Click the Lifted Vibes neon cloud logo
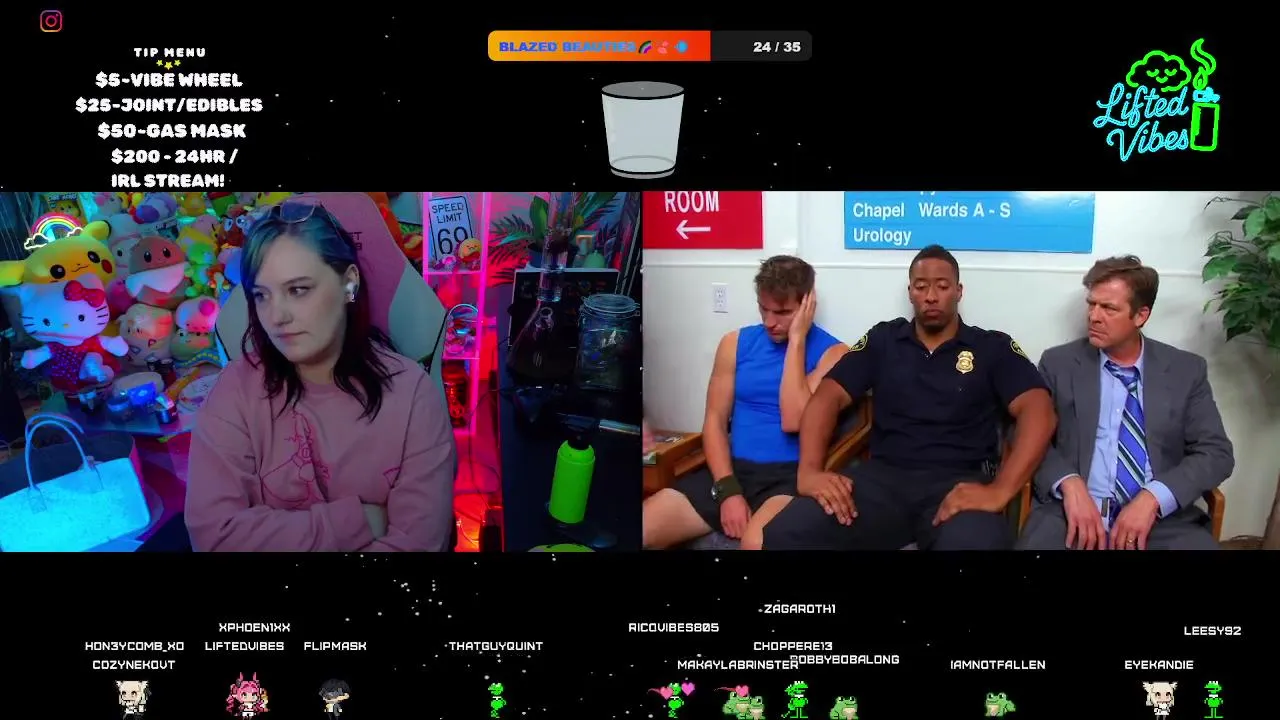The height and width of the screenshot is (720, 1280). point(1157,100)
